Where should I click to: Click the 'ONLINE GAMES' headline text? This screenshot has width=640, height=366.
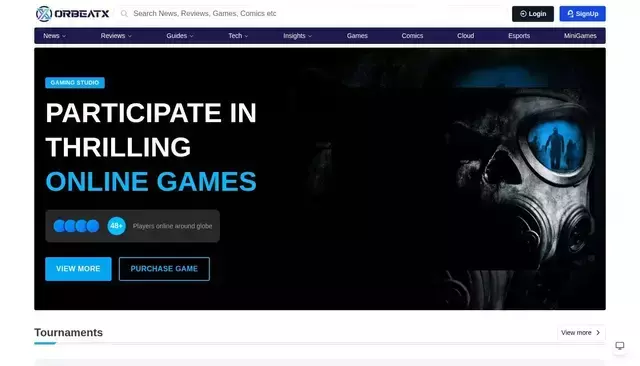click(151, 182)
